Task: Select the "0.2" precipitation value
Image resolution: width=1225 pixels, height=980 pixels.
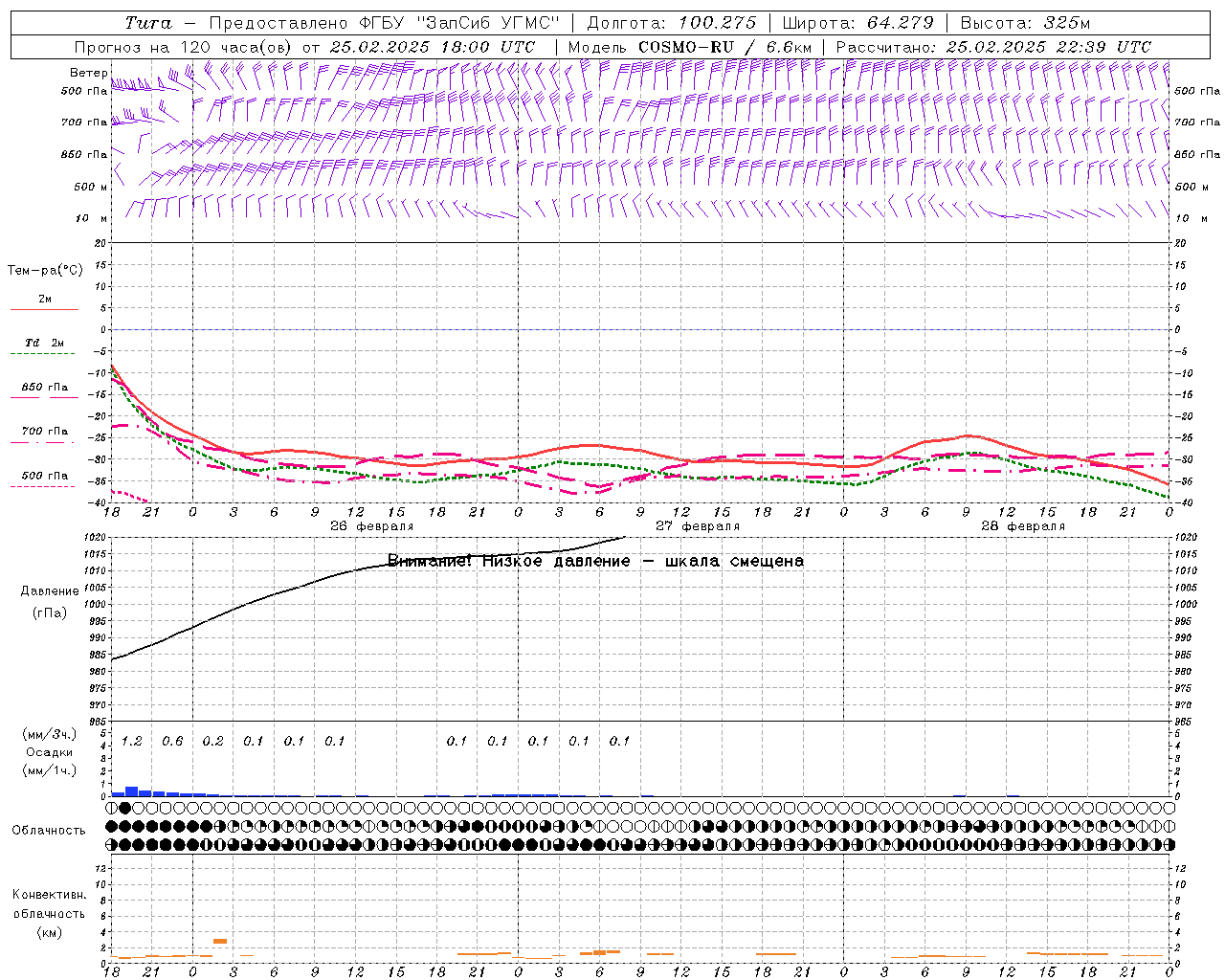Action: 213,742
